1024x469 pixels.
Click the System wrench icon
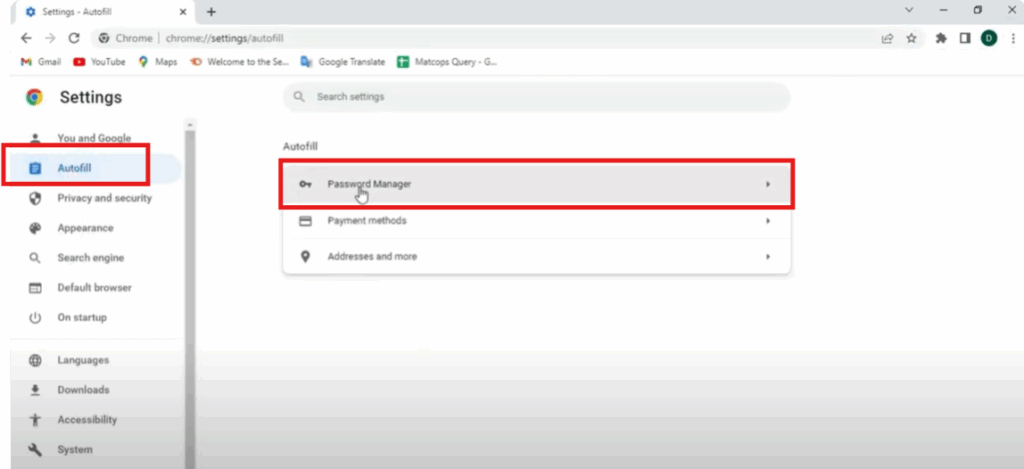click(x=35, y=449)
